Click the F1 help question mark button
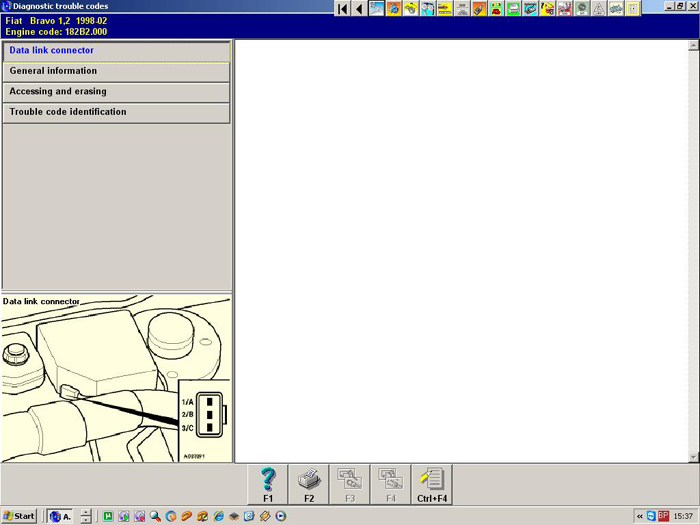The width and height of the screenshot is (700, 525). pyautogui.click(x=268, y=483)
